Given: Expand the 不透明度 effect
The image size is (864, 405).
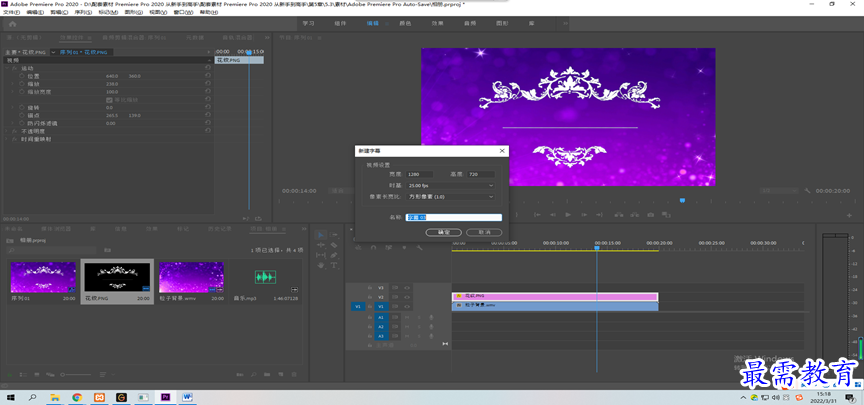Looking at the screenshot, I should click(x=6, y=131).
